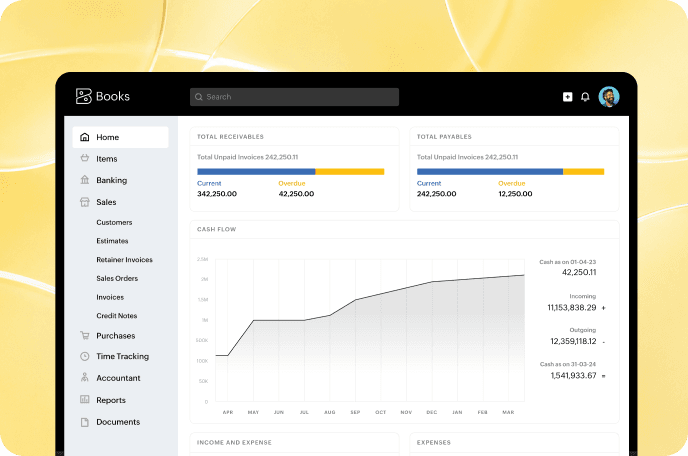Click payables Overdue amount 12,250.00

coord(515,194)
